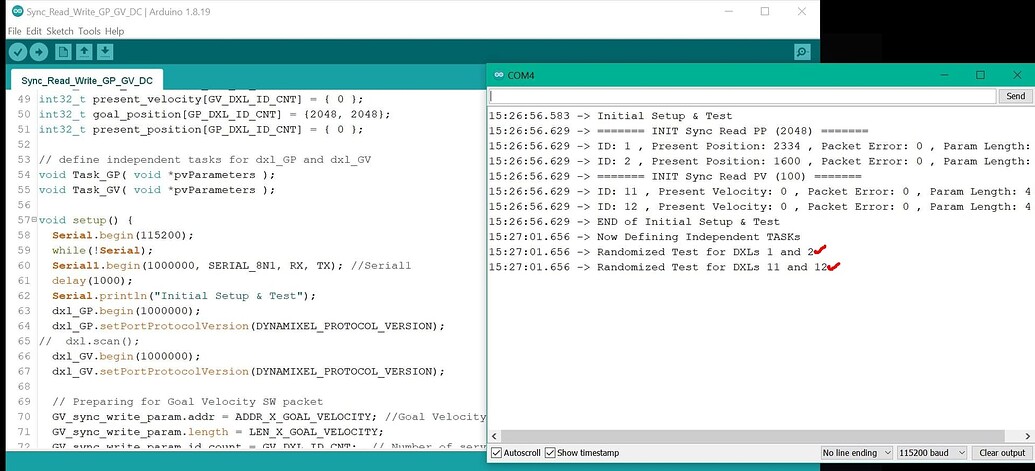This screenshot has width=1035, height=471.
Task: Toggle the Autoscroll checkbox
Action: pos(497,453)
